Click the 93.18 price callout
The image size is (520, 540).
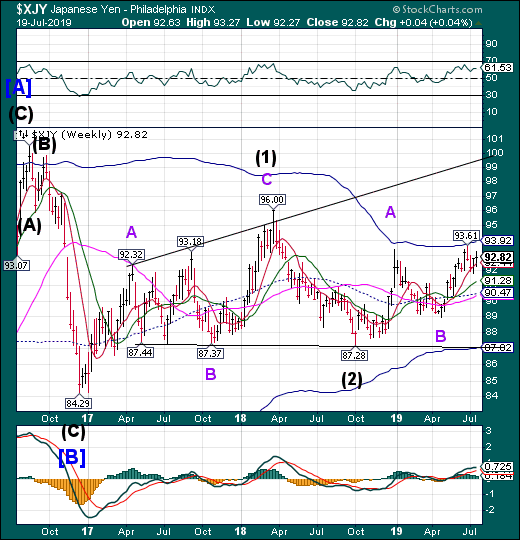tap(190, 241)
